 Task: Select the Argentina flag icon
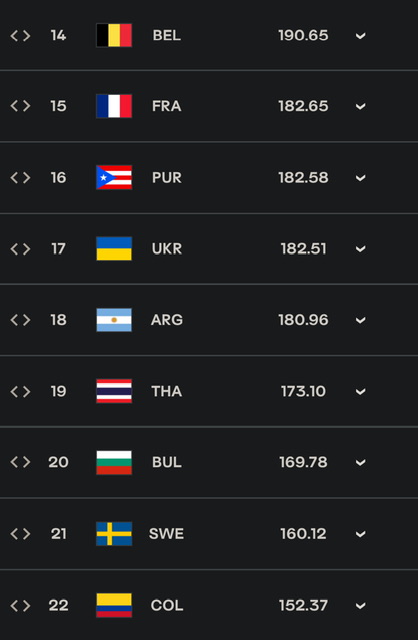114,320
